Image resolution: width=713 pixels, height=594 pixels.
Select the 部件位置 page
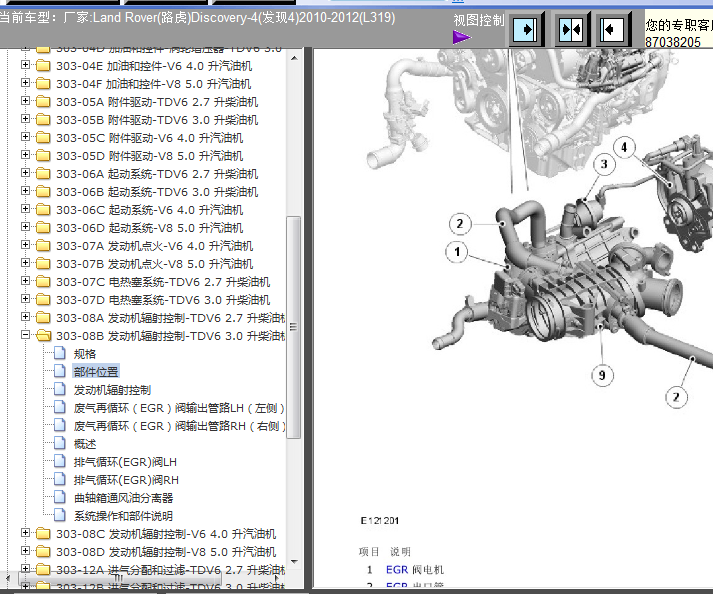click(96, 372)
